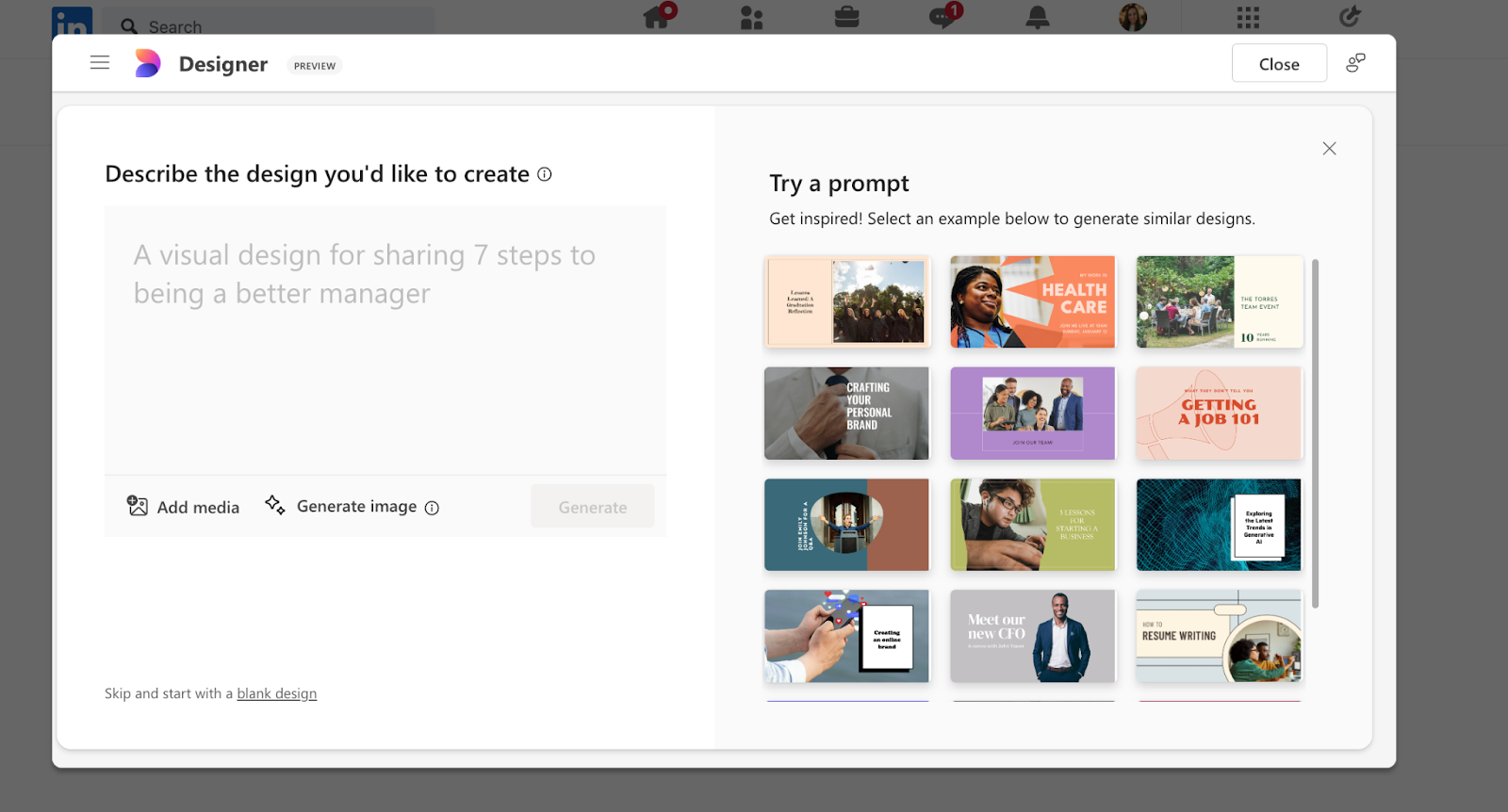Click the Generate image sparkle icon

[x=274, y=505]
